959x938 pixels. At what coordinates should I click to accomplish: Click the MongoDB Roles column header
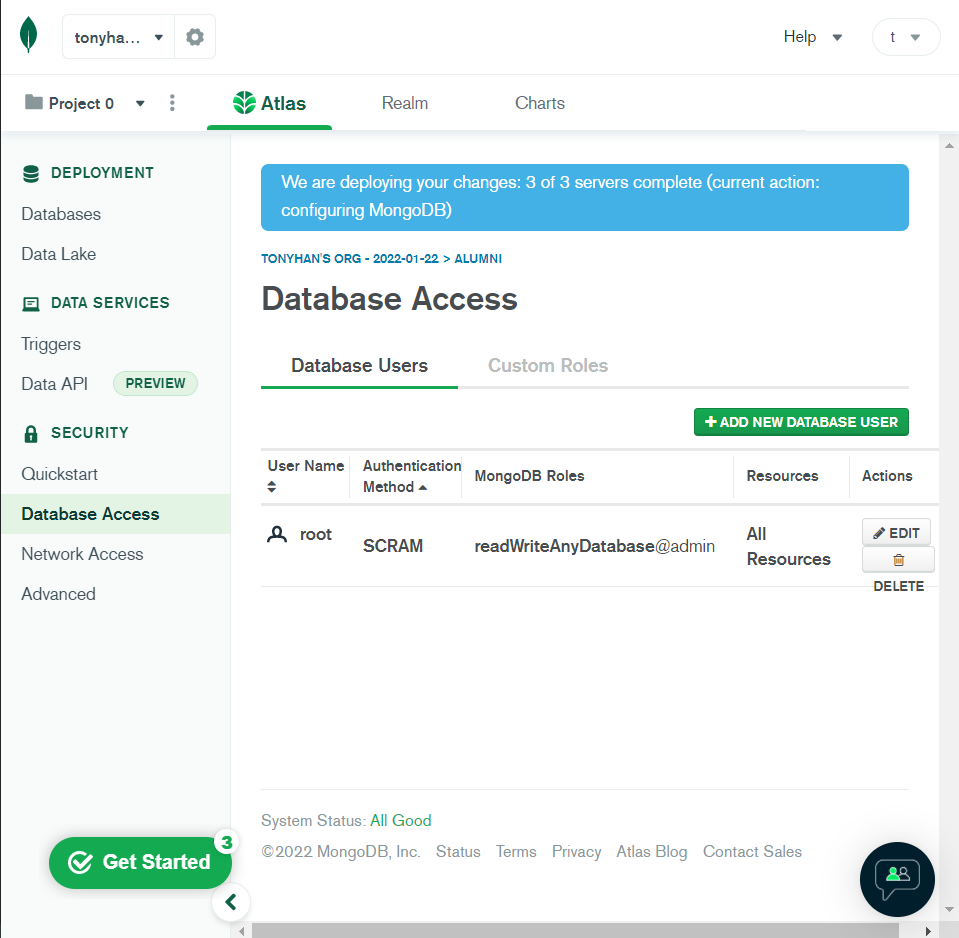[529, 476]
